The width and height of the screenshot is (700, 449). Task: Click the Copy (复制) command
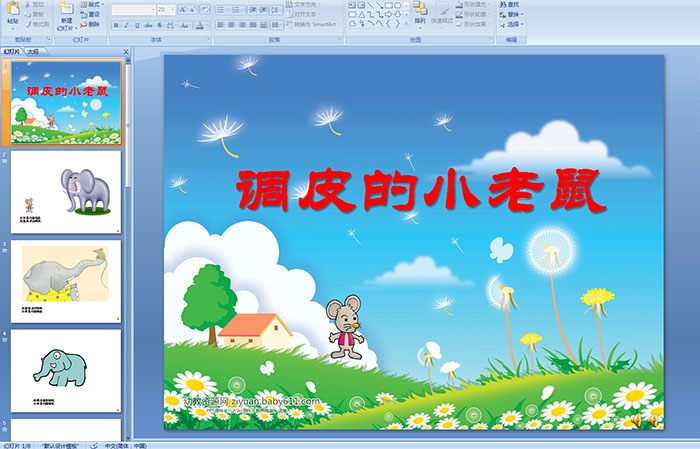tap(35, 14)
